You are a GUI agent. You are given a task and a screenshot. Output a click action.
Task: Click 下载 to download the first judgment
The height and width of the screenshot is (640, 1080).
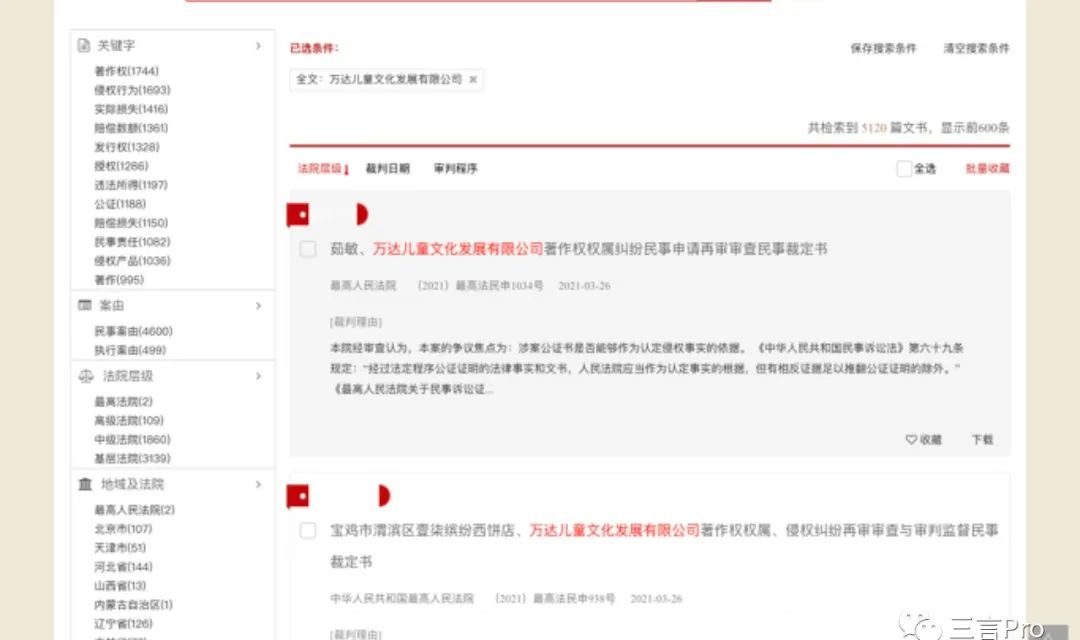click(981, 439)
